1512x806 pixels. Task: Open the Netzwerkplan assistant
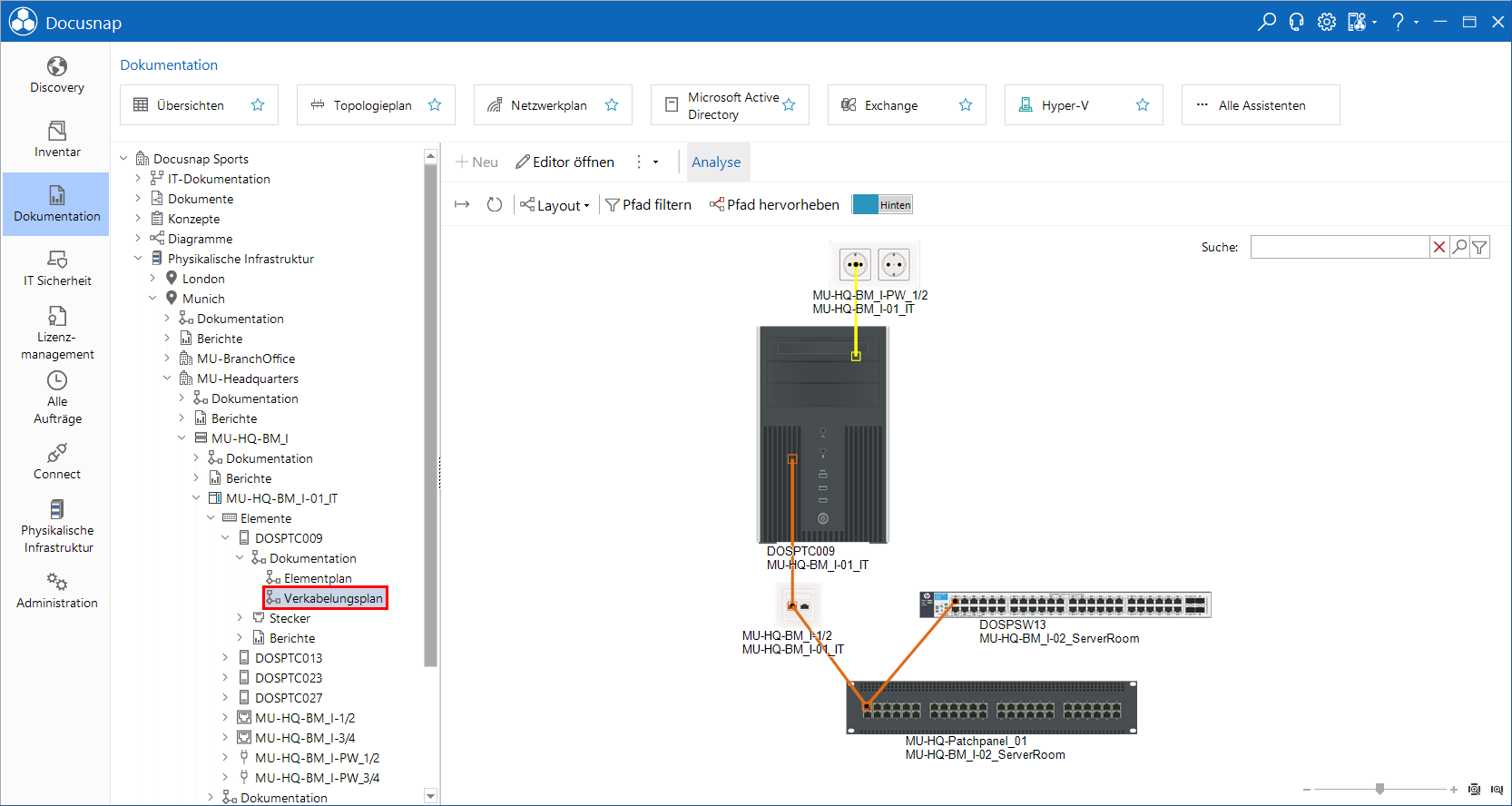click(548, 105)
